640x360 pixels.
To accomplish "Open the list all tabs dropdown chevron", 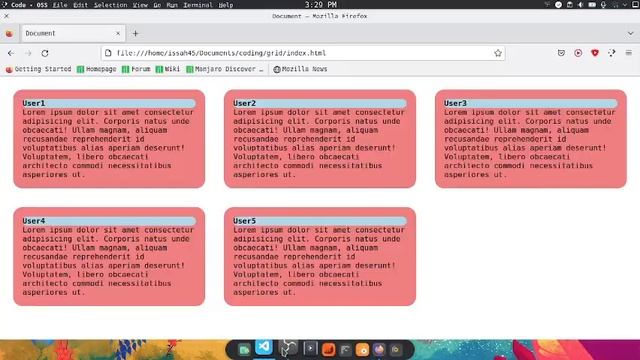I will [630, 33].
